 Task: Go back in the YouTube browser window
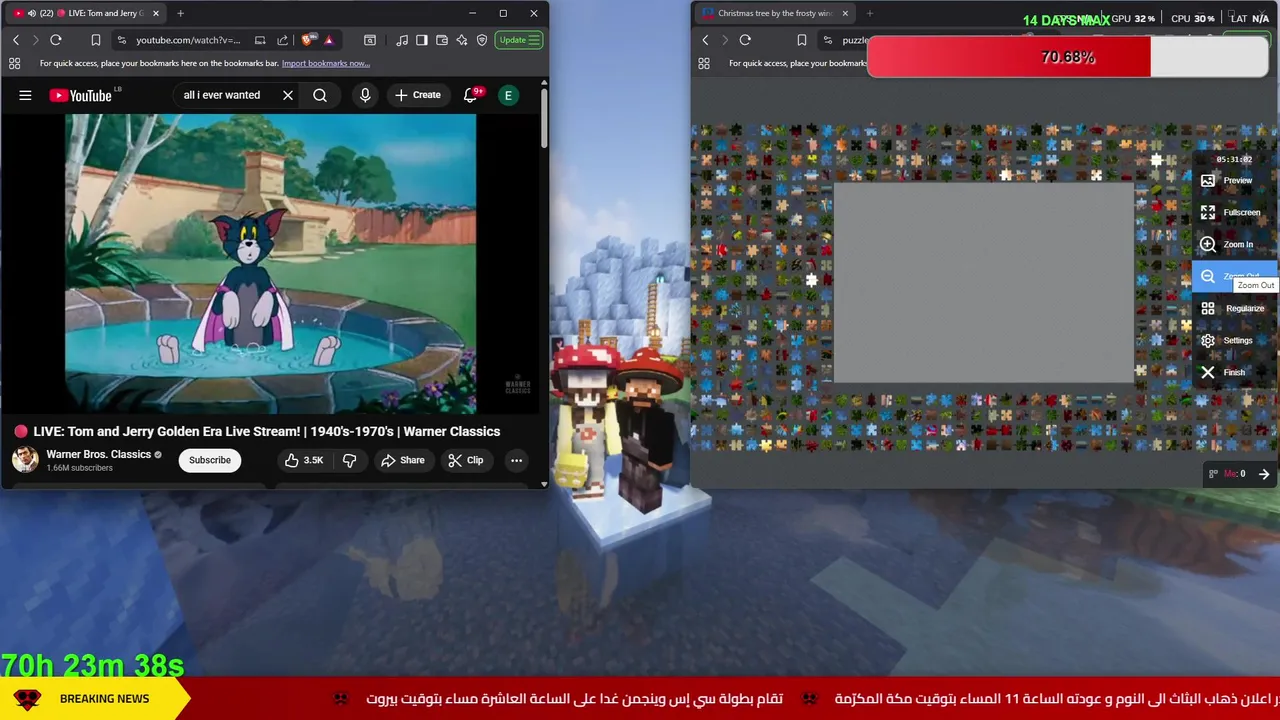coord(16,40)
